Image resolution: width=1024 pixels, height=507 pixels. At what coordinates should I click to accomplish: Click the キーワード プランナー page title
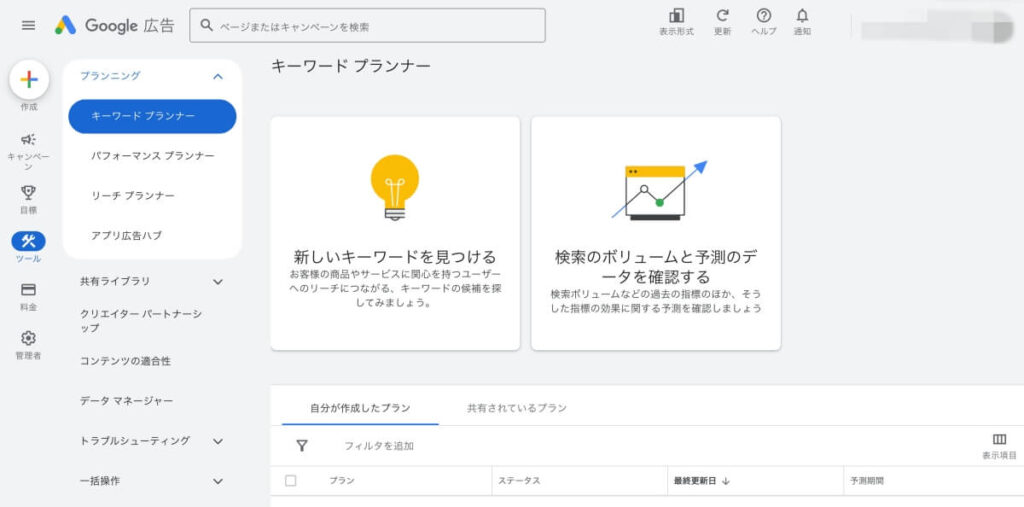(x=351, y=66)
